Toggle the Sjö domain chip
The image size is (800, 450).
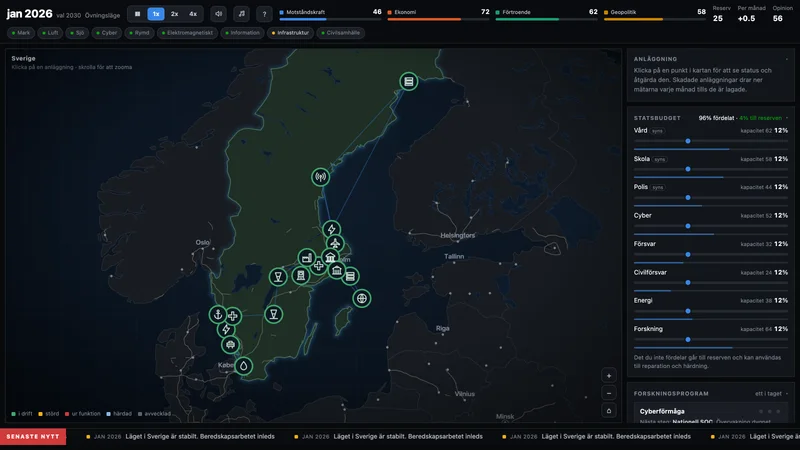click(x=77, y=33)
